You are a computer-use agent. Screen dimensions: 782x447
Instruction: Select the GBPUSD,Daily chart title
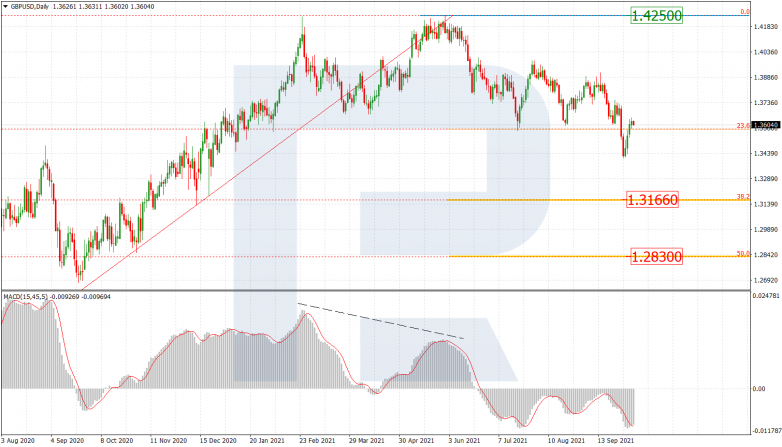(x=30, y=7)
